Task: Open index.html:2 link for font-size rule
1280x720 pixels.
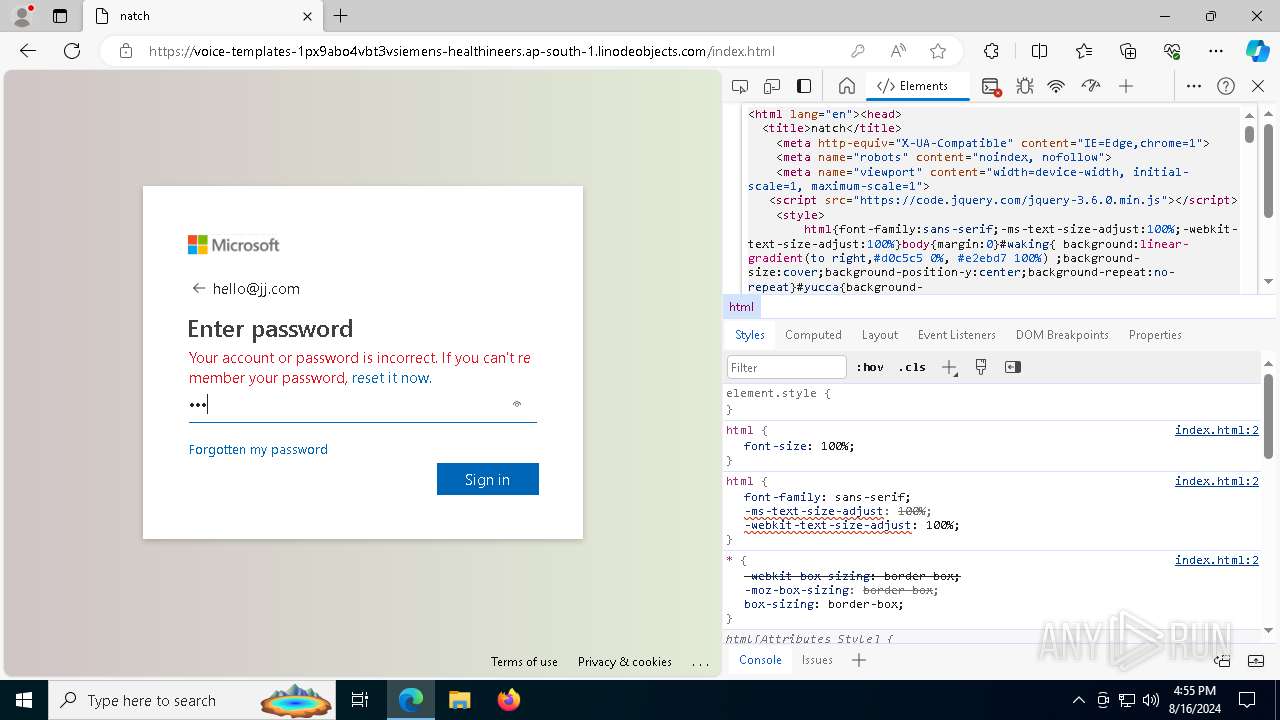Action: coord(1216,430)
